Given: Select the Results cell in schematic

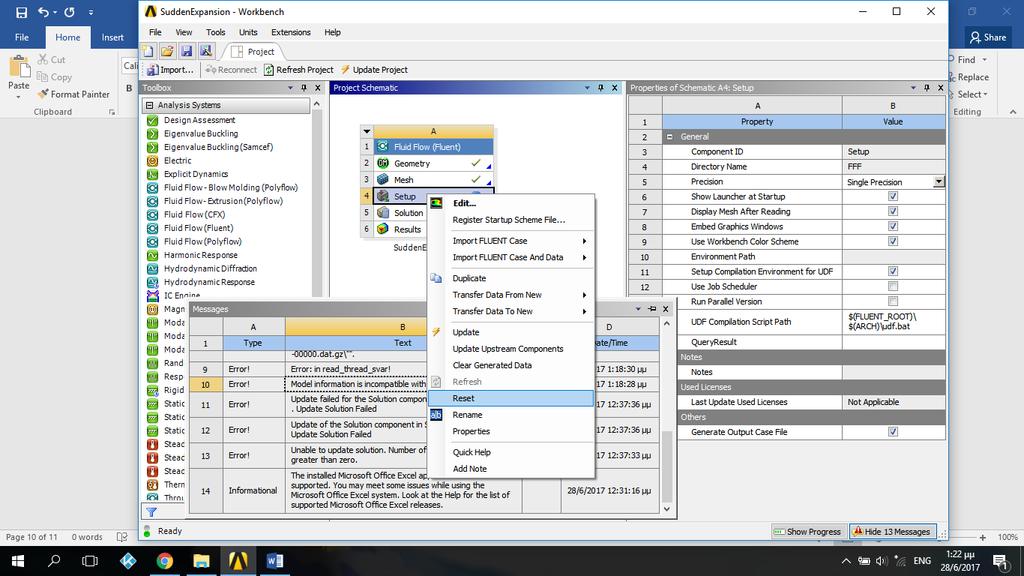Looking at the screenshot, I should (x=401, y=229).
